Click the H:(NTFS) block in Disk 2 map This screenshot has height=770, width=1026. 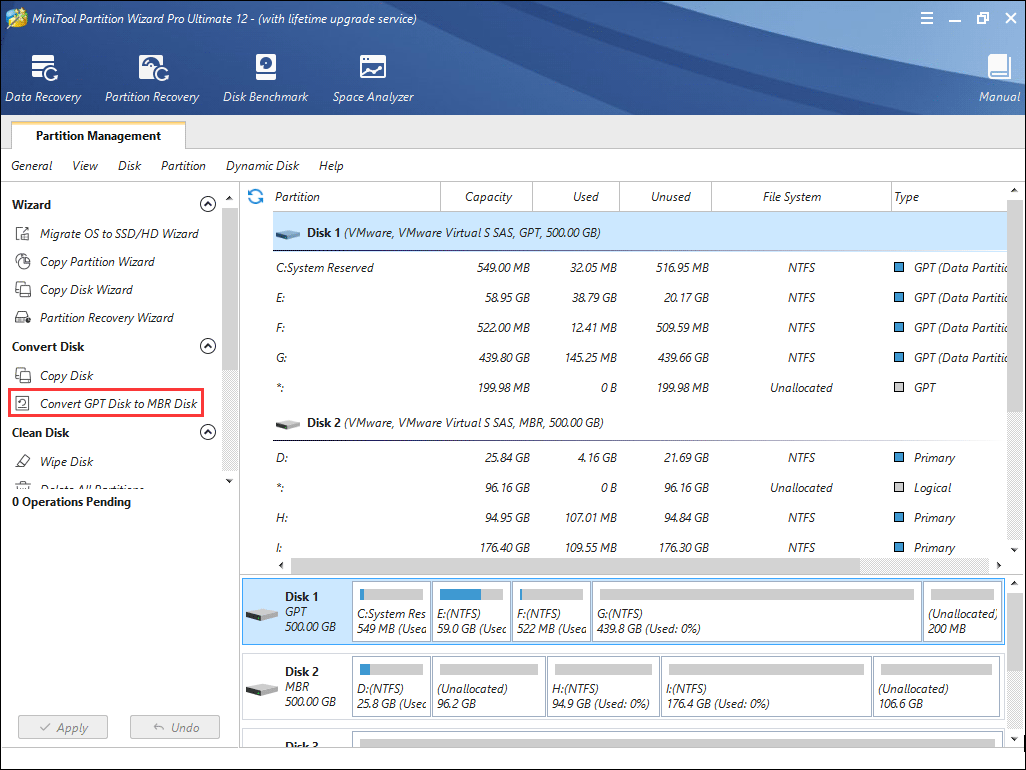click(x=603, y=687)
